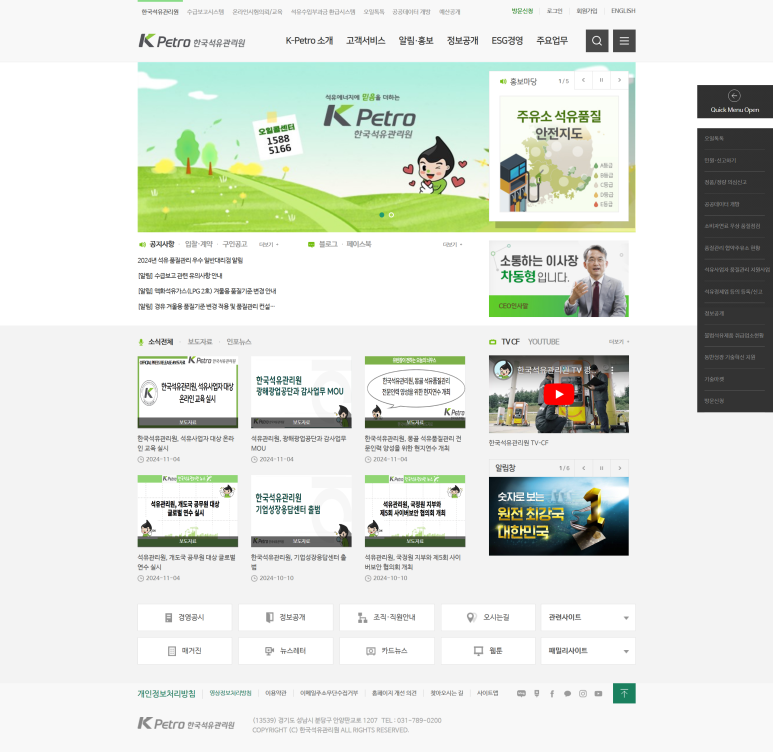Open the Facebook footer icon
773x752 pixels.
tap(552, 694)
